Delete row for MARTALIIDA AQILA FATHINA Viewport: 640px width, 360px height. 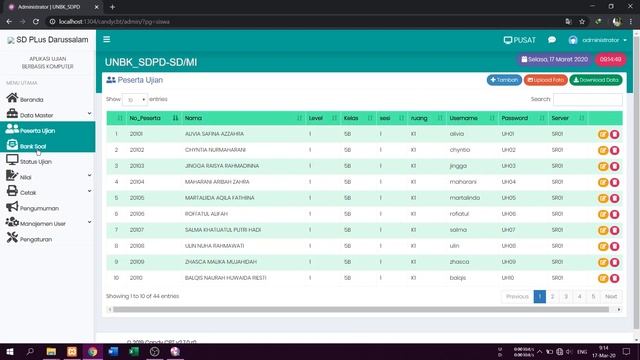[x=614, y=198]
